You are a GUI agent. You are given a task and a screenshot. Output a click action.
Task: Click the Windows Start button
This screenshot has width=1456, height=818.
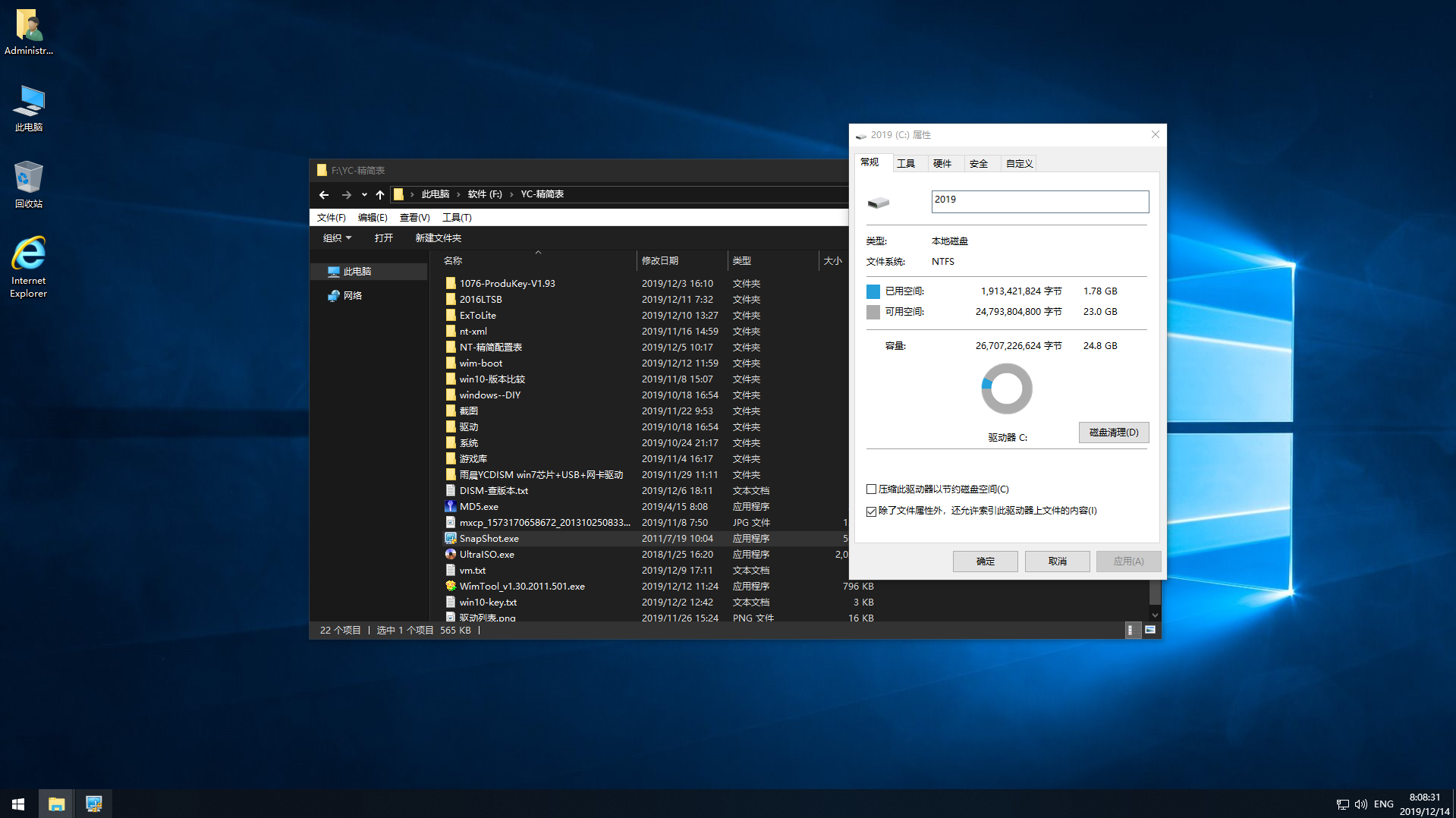pos(18,804)
